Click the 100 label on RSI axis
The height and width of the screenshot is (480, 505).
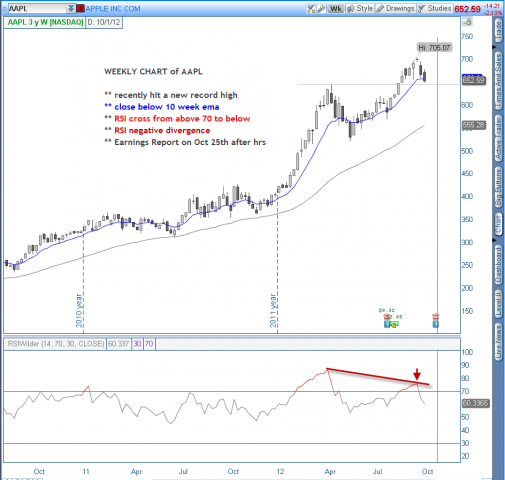pyautogui.click(x=467, y=352)
